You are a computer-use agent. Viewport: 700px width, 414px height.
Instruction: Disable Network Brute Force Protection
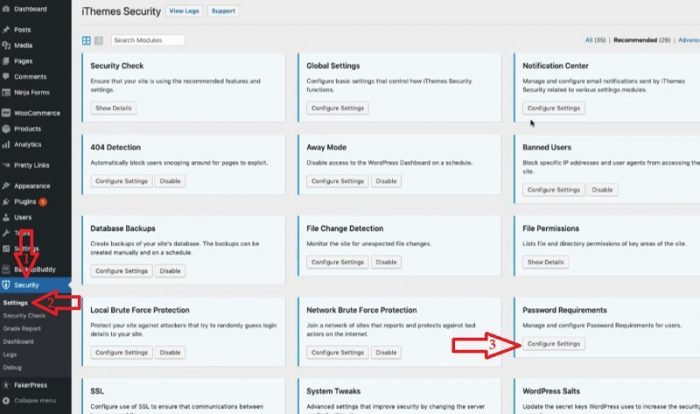click(386, 352)
